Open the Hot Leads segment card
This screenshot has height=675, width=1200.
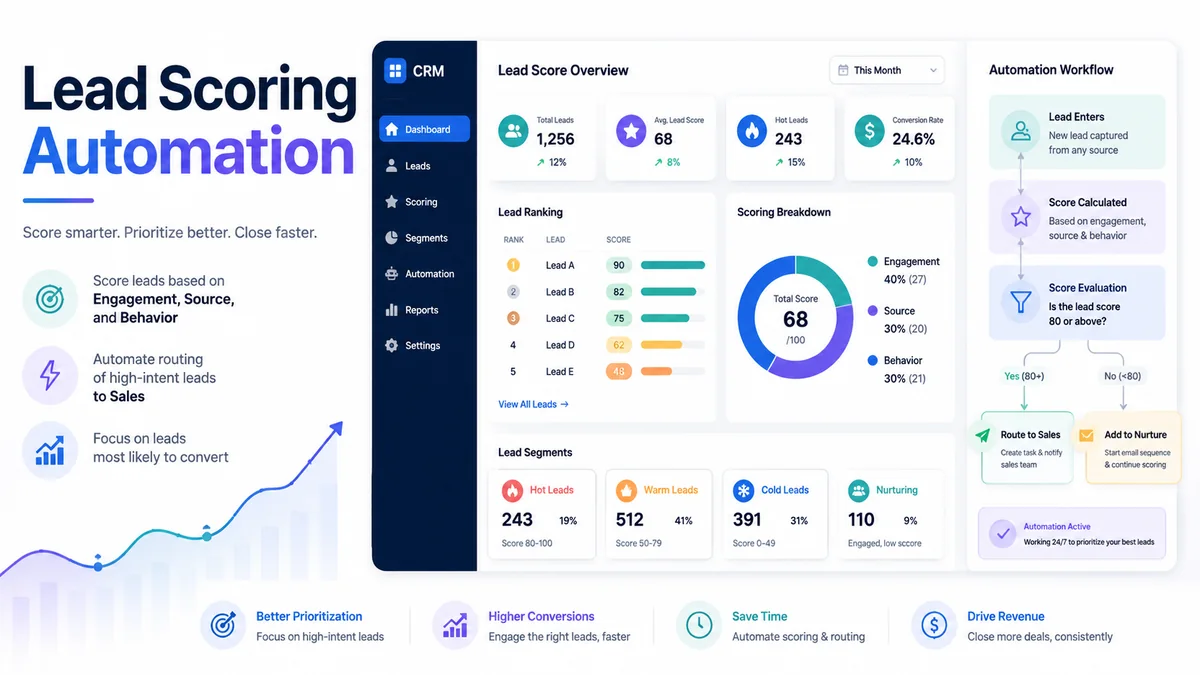[543, 514]
